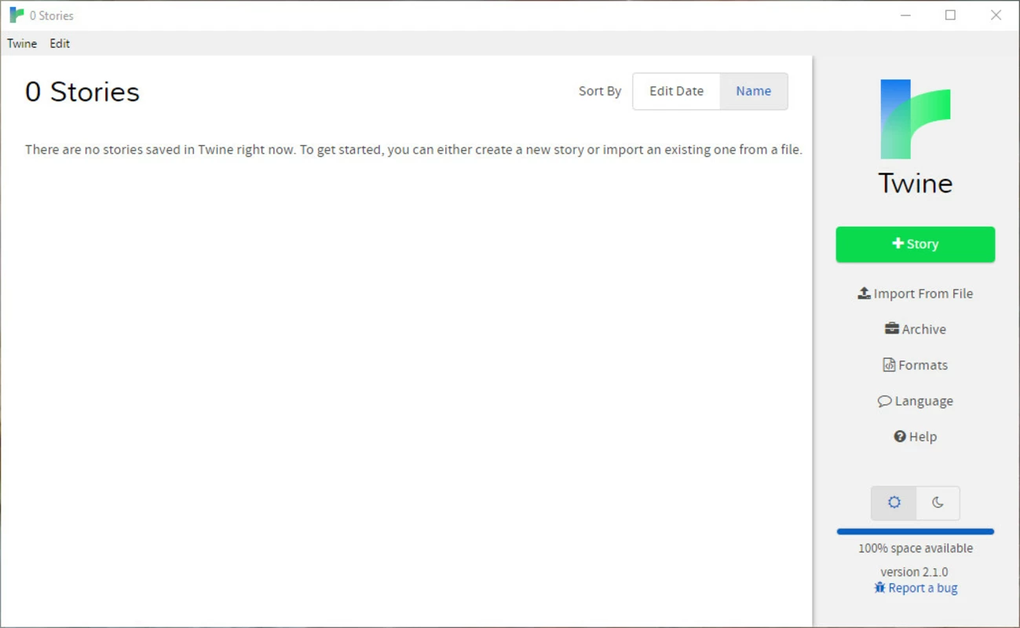Minimize the Twine window
Viewport: 1020px width, 628px height.
click(x=906, y=15)
